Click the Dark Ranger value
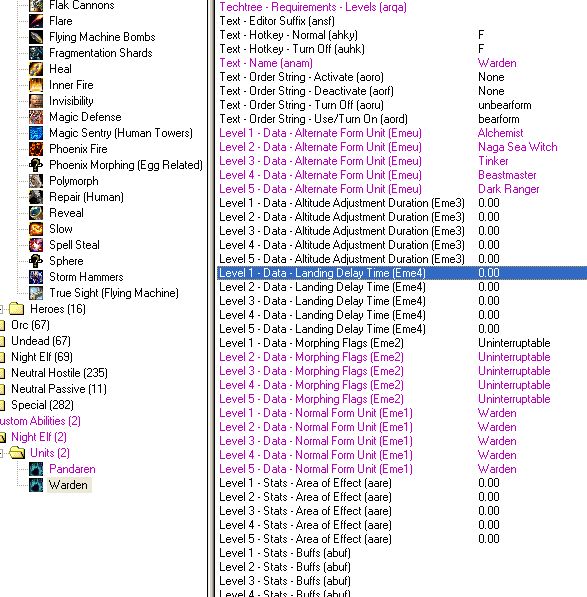The height and width of the screenshot is (597, 587). coord(509,189)
